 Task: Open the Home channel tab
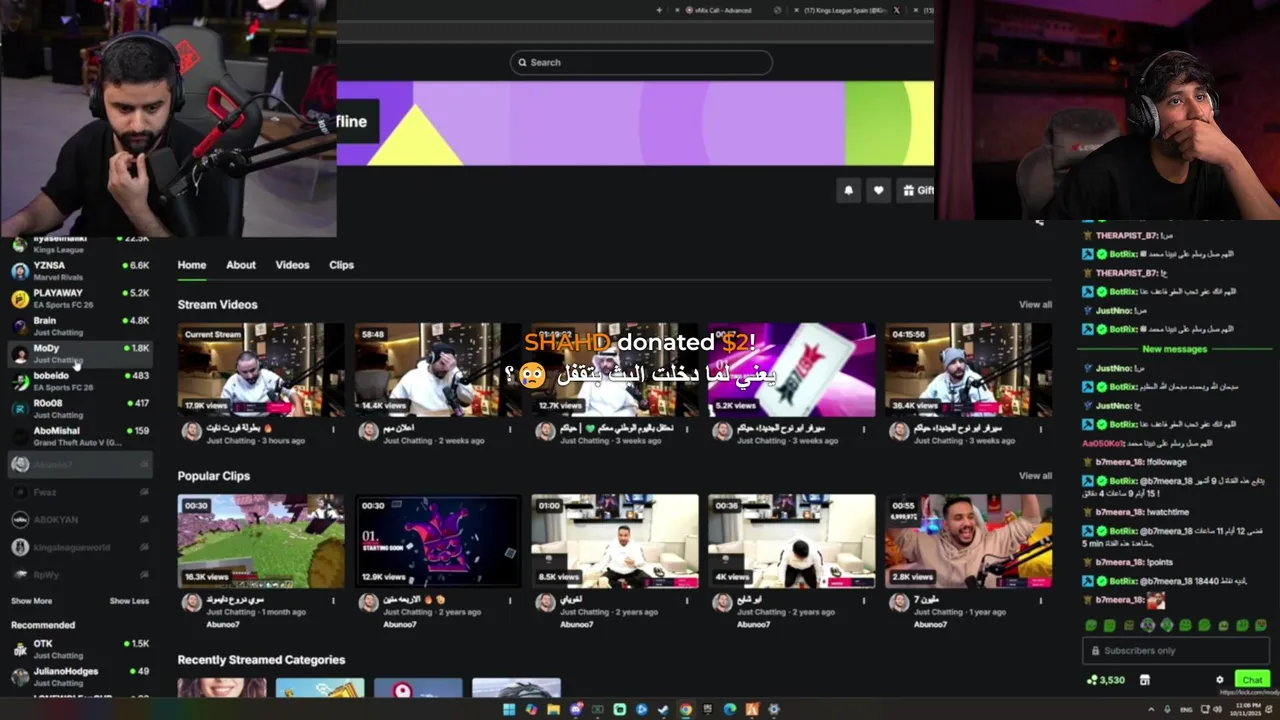click(x=192, y=265)
